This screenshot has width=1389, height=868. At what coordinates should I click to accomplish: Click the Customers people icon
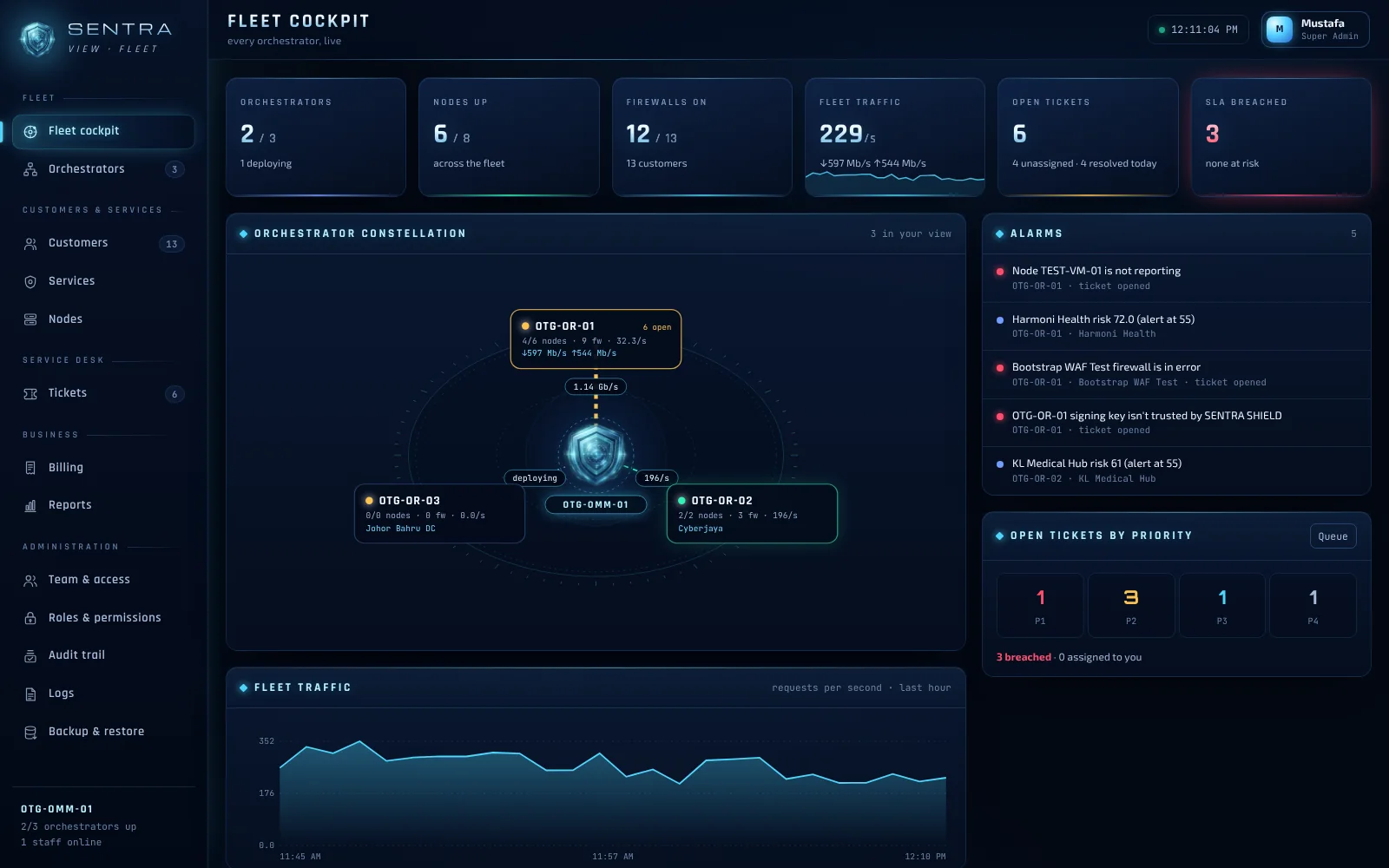coord(30,244)
